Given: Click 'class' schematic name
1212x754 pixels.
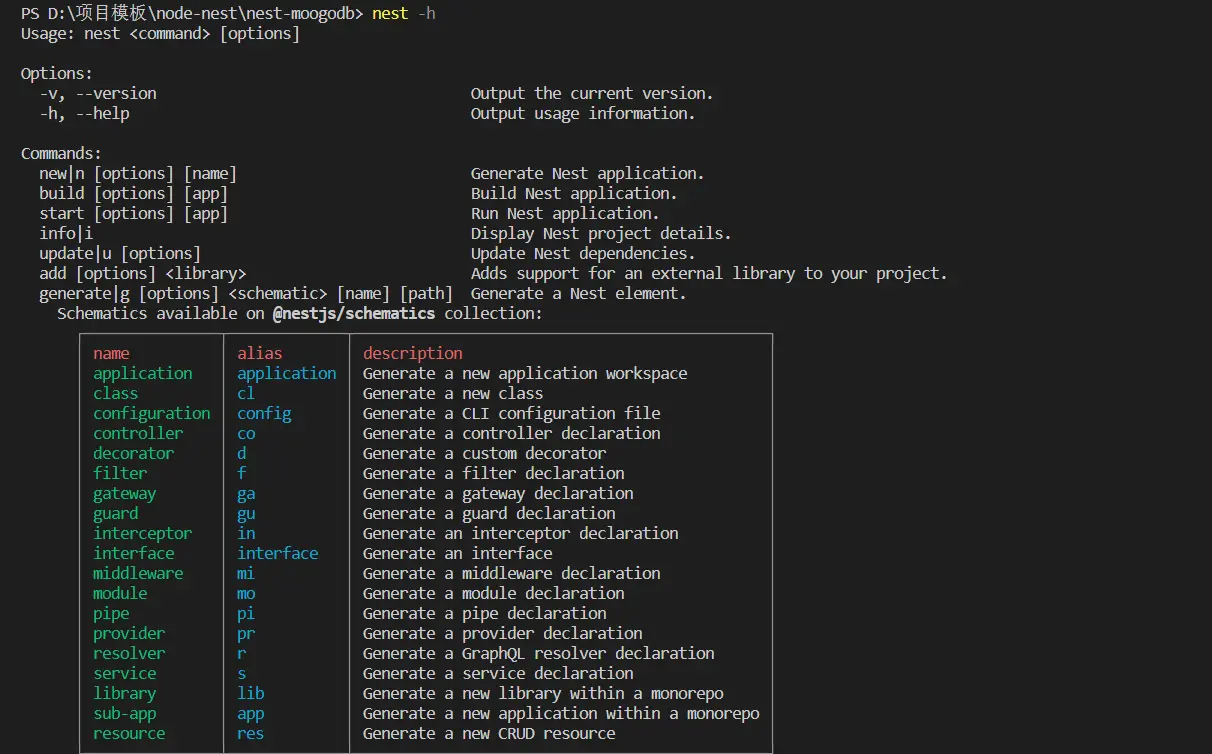Looking at the screenshot, I should [116, 393].
